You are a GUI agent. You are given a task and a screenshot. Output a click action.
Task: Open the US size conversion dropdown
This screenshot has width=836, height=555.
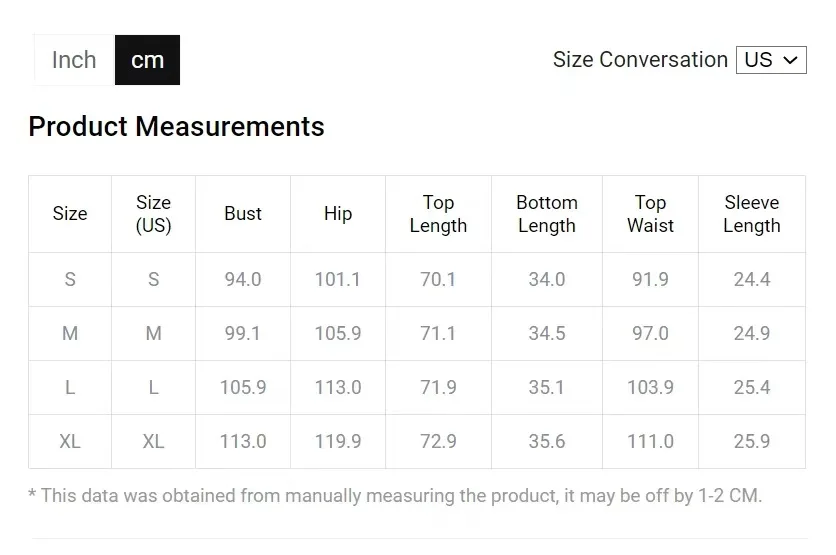[x=770, y=60]
